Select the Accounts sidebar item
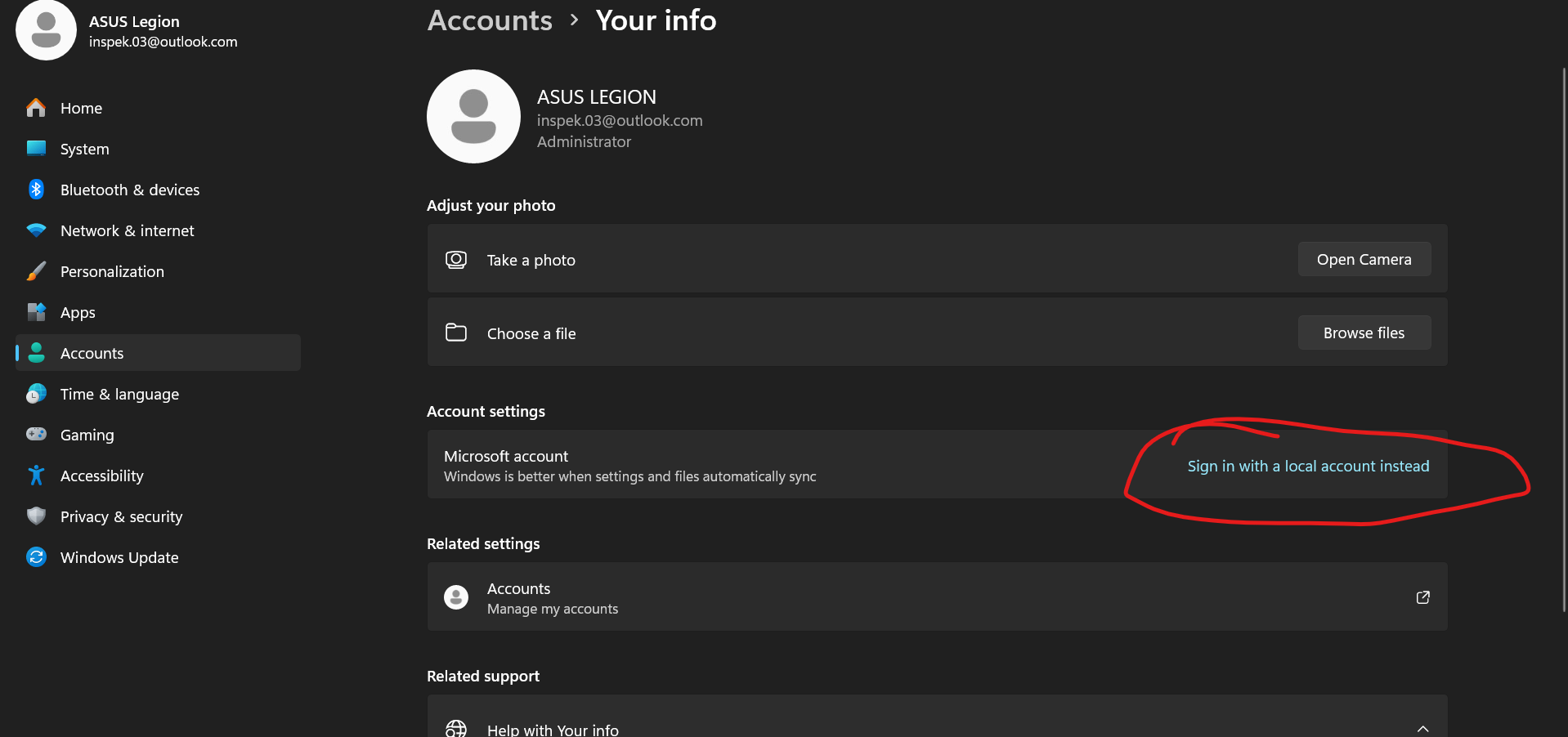 click(x=92, y=353)
